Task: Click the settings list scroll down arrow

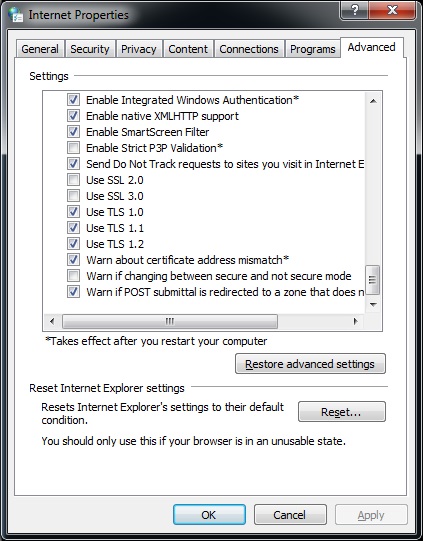Action: pos(373,304)
